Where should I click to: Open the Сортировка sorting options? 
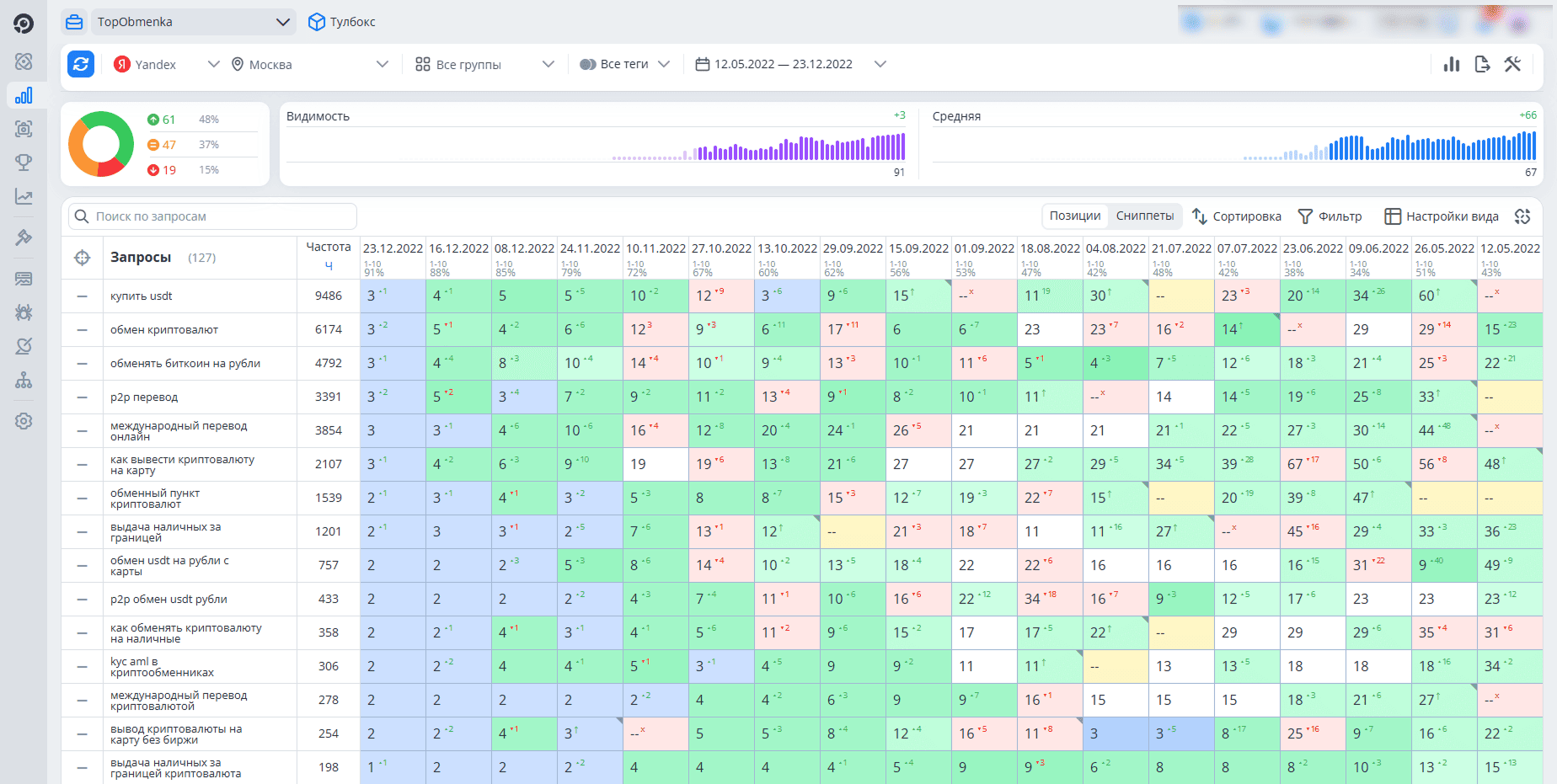click(1237, 216)
